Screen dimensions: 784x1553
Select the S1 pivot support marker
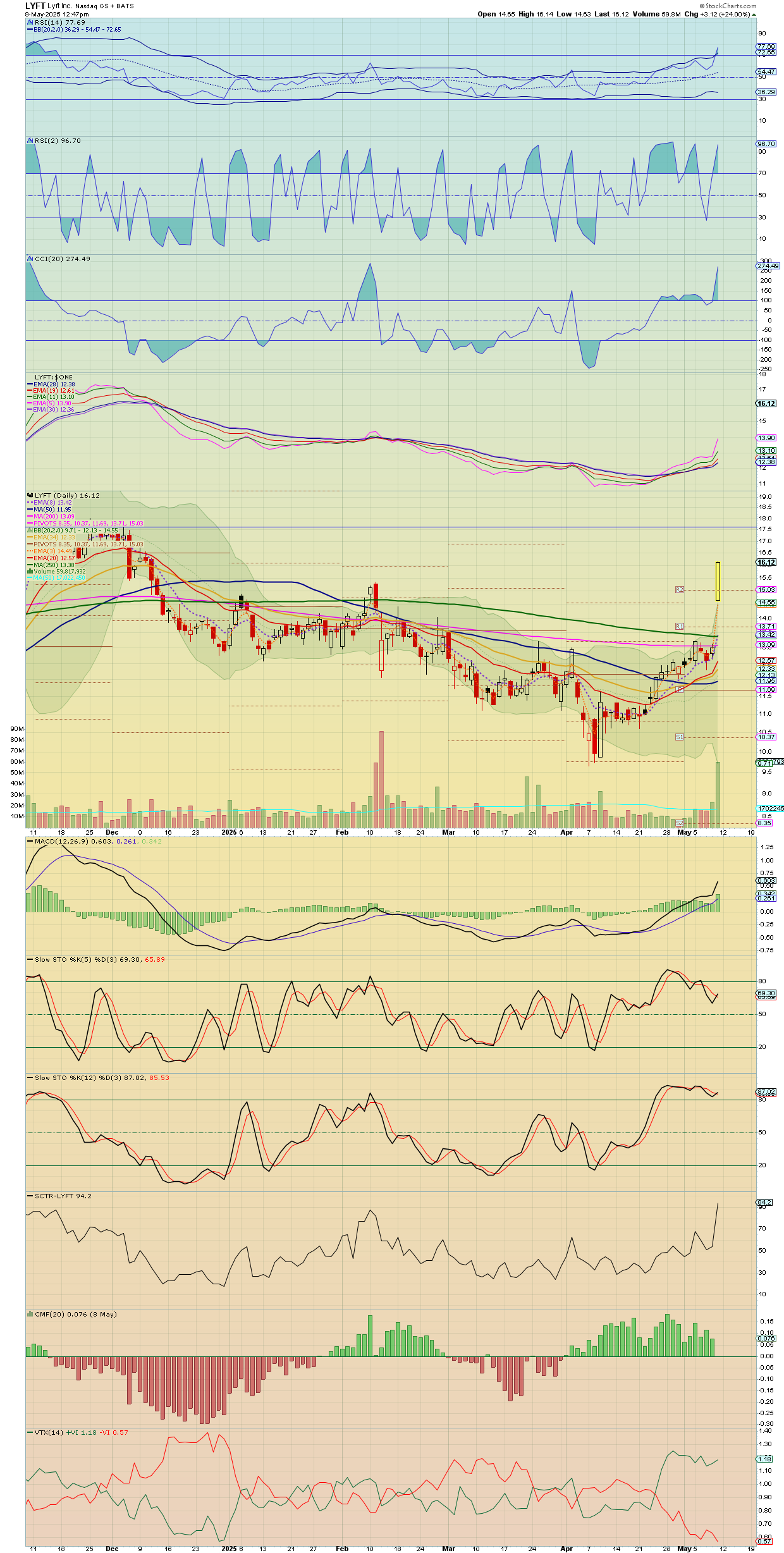[680, 737]
